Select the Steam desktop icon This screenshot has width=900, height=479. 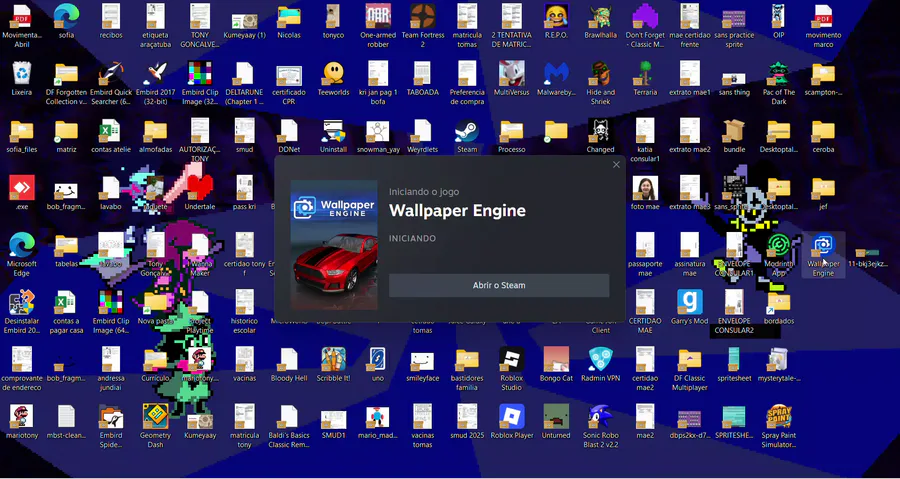pyautogui.click(x=467, y=137)
